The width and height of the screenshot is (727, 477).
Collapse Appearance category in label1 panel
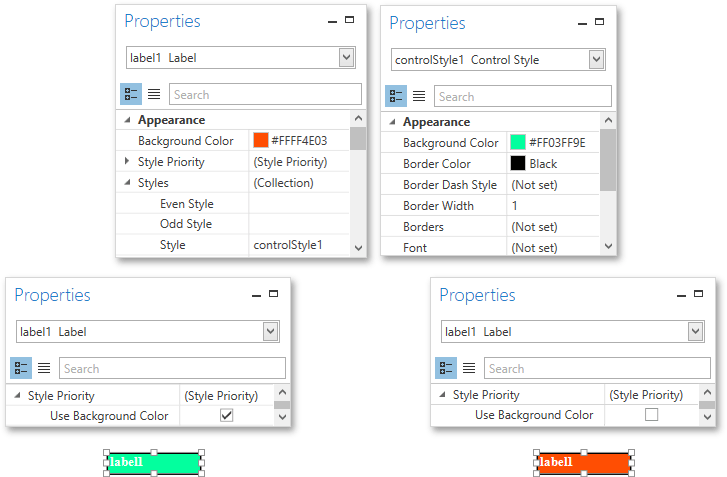point(128,120)
